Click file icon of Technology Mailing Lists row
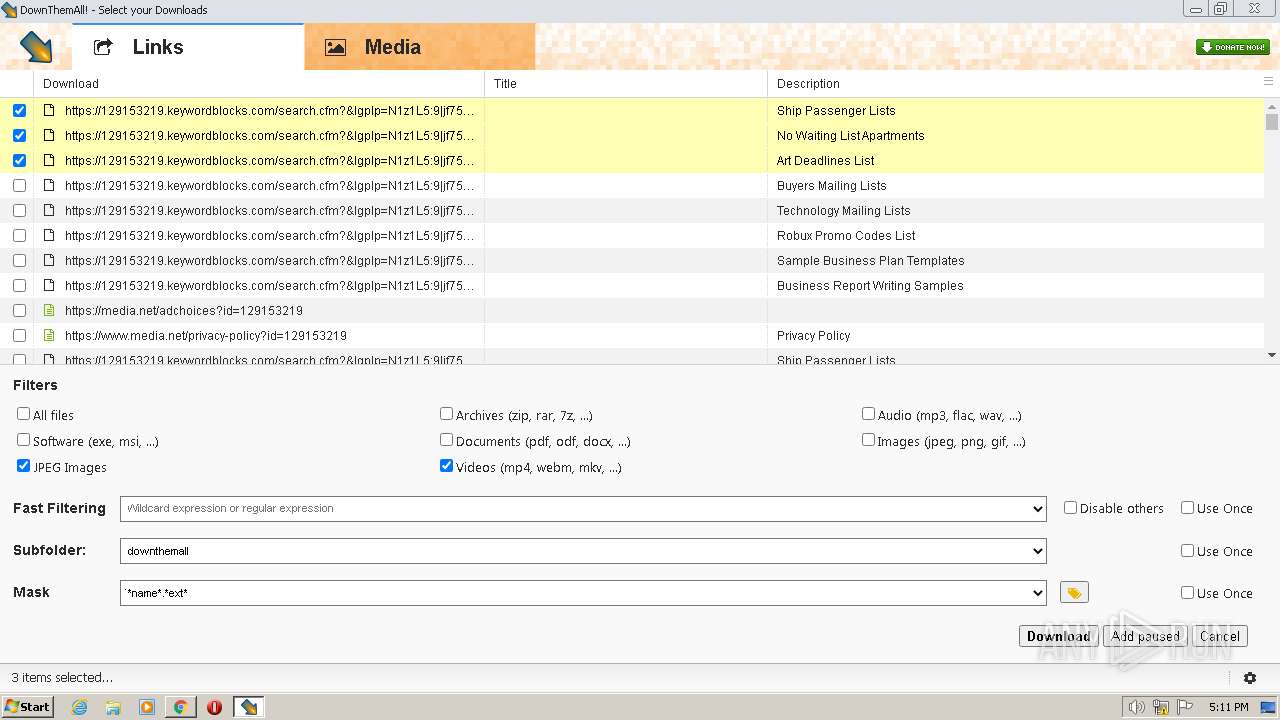This screenshot has height=720, width=1280. 49,210
